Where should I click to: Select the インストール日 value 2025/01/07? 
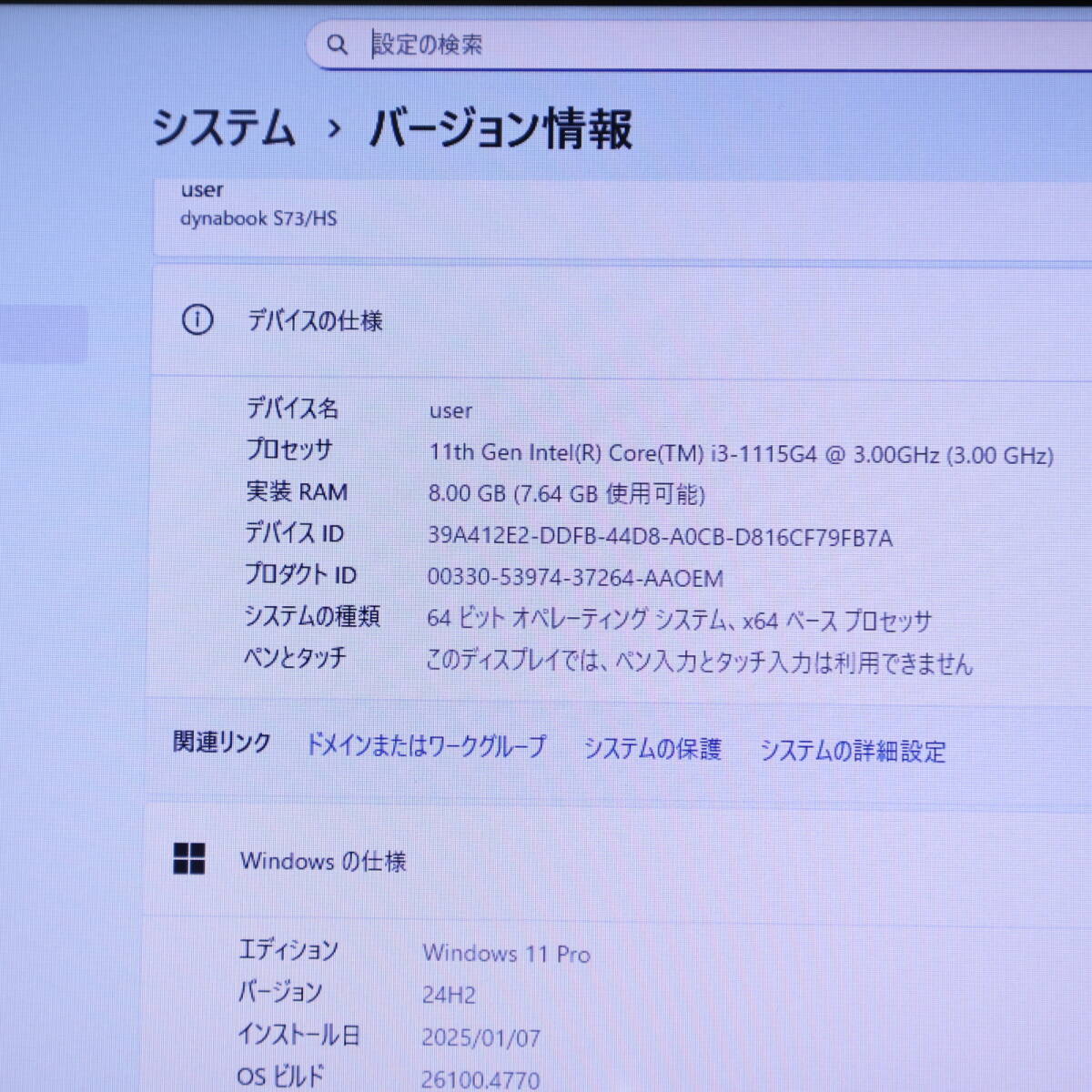(x=480, y=1037)
